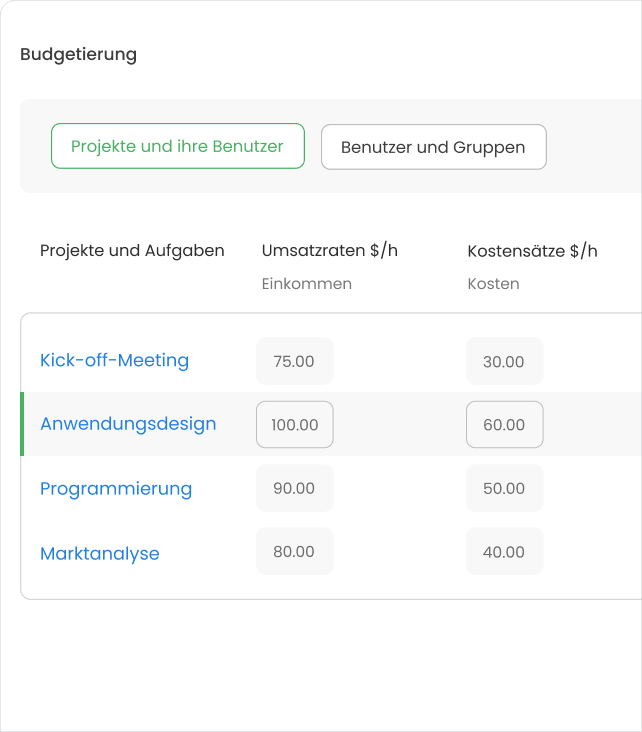The image size is (642, 732).
Task: Switch to Benutzer und Gruppen tab
Action: point(433,147)
